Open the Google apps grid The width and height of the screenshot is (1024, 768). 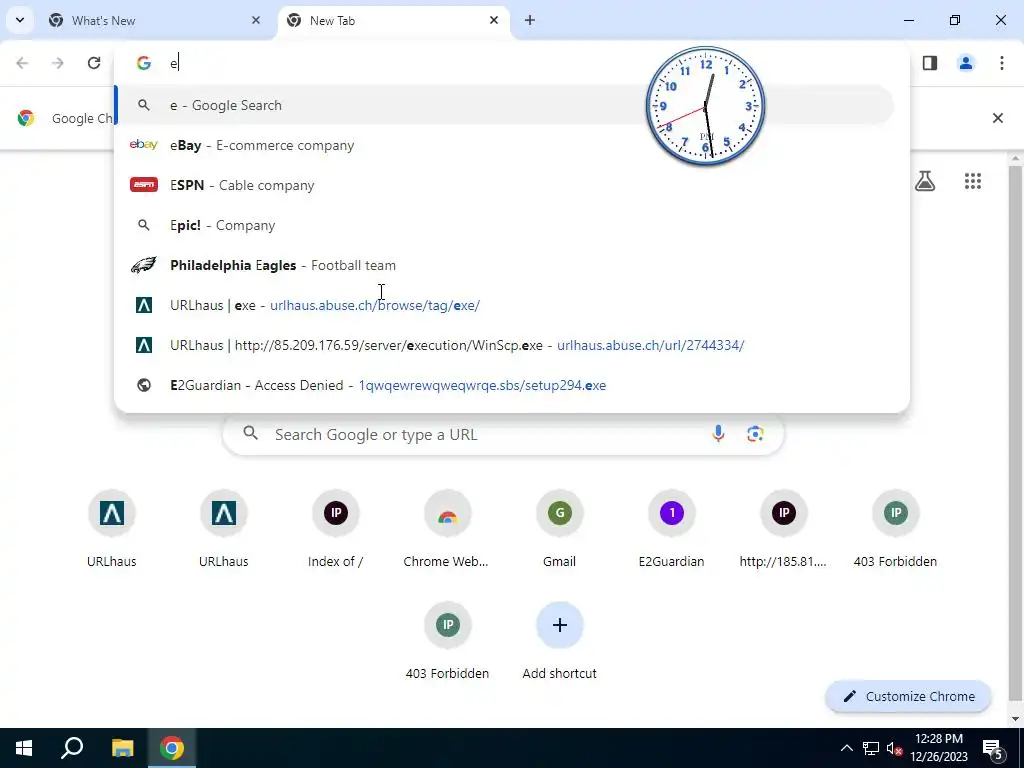pyautogui.click(x=972, y=181)
